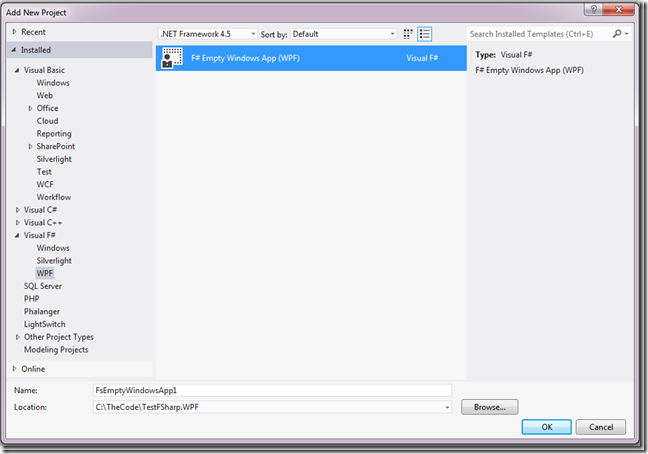Image resolution: width=648 pixels, height=454 pixels.
Task: Select Silverlight under Visual F#
Action: click(x=54, y=261)
